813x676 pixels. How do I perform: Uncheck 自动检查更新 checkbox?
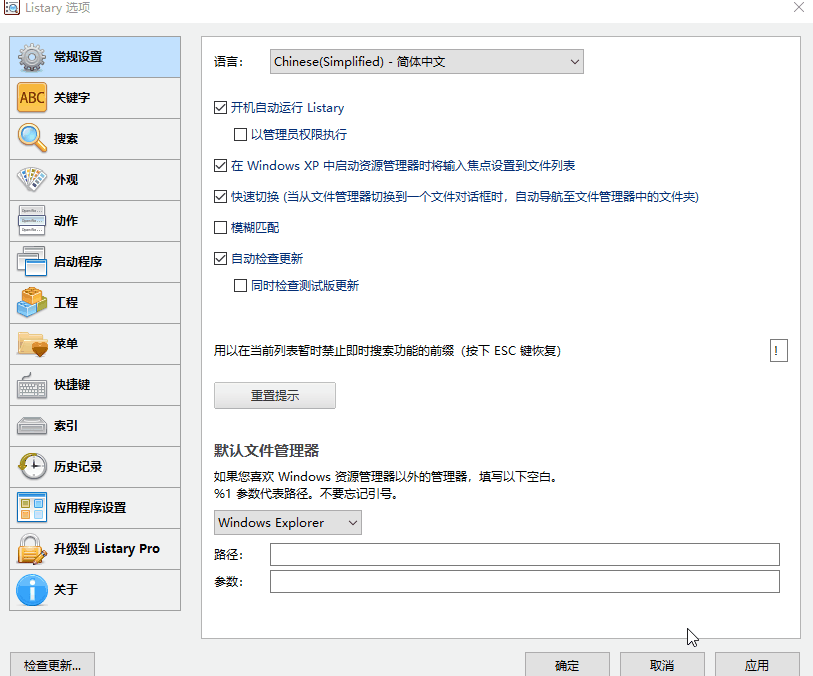pos(220,258)
